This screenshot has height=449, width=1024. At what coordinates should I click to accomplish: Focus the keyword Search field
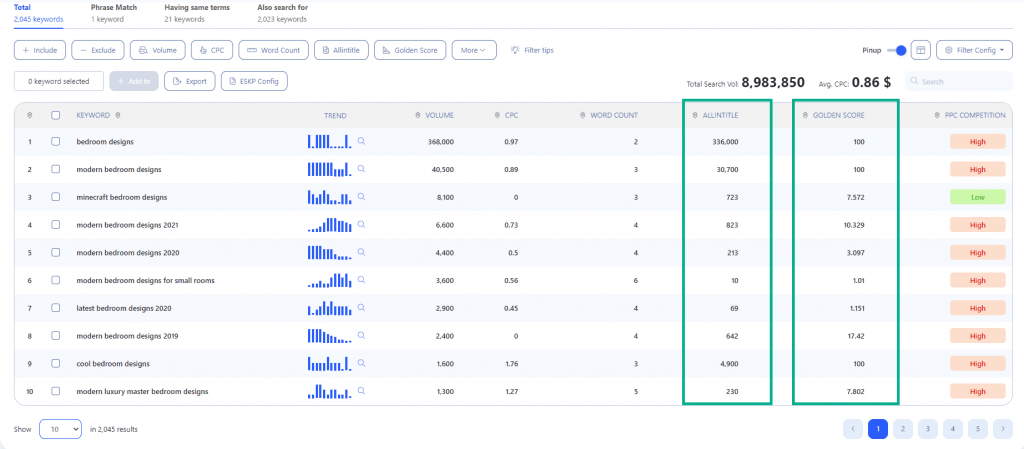pyautogui.click(x=959, y=82)
